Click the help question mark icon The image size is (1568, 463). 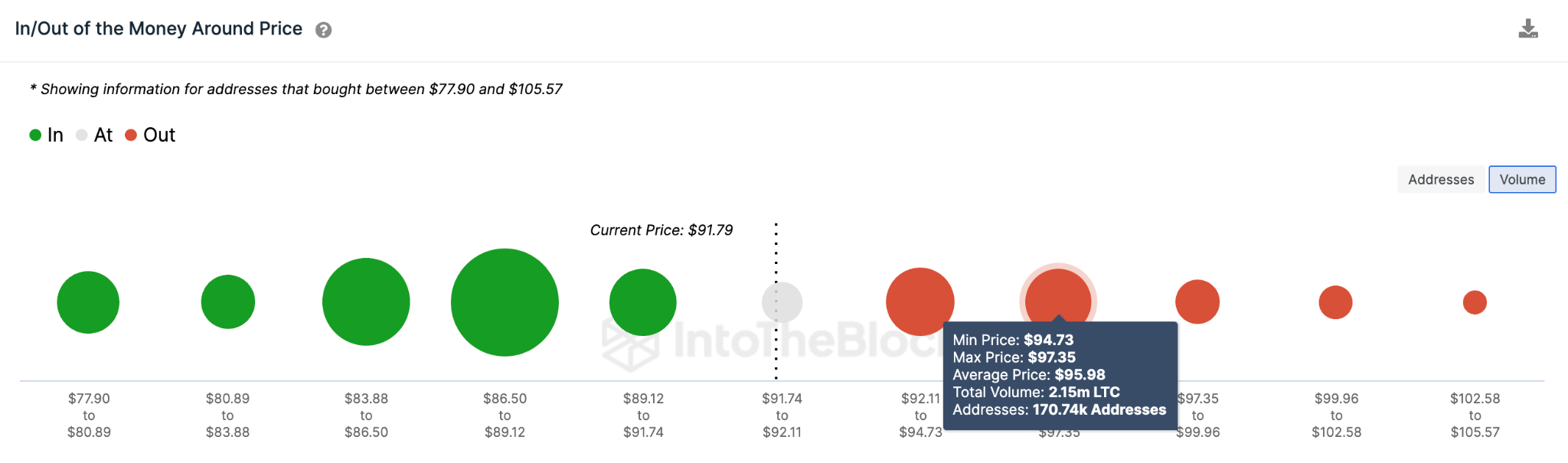click(324, 30)
